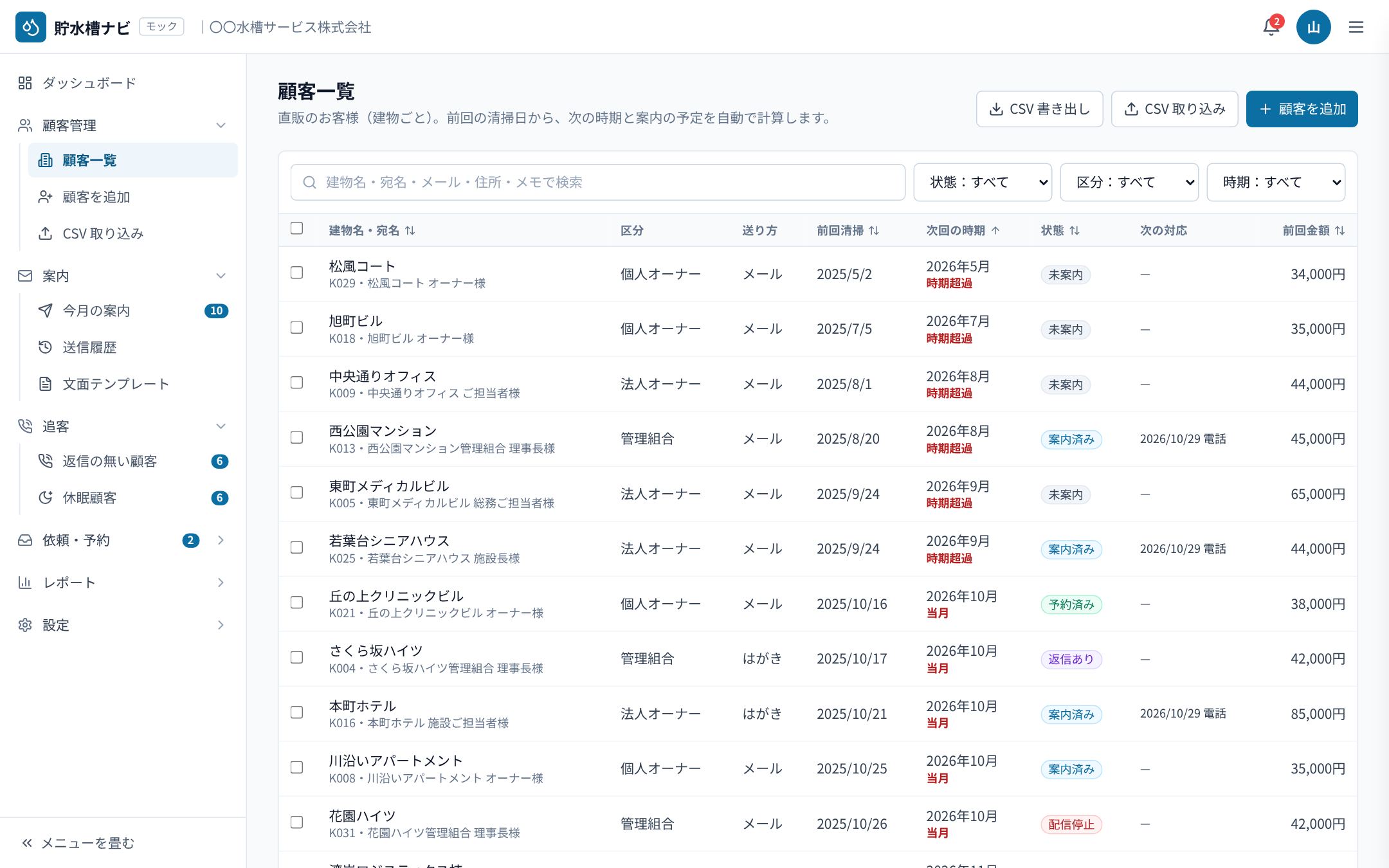
Task: Click the 今月の案内 paper plane icon
Action: [45, 311]
